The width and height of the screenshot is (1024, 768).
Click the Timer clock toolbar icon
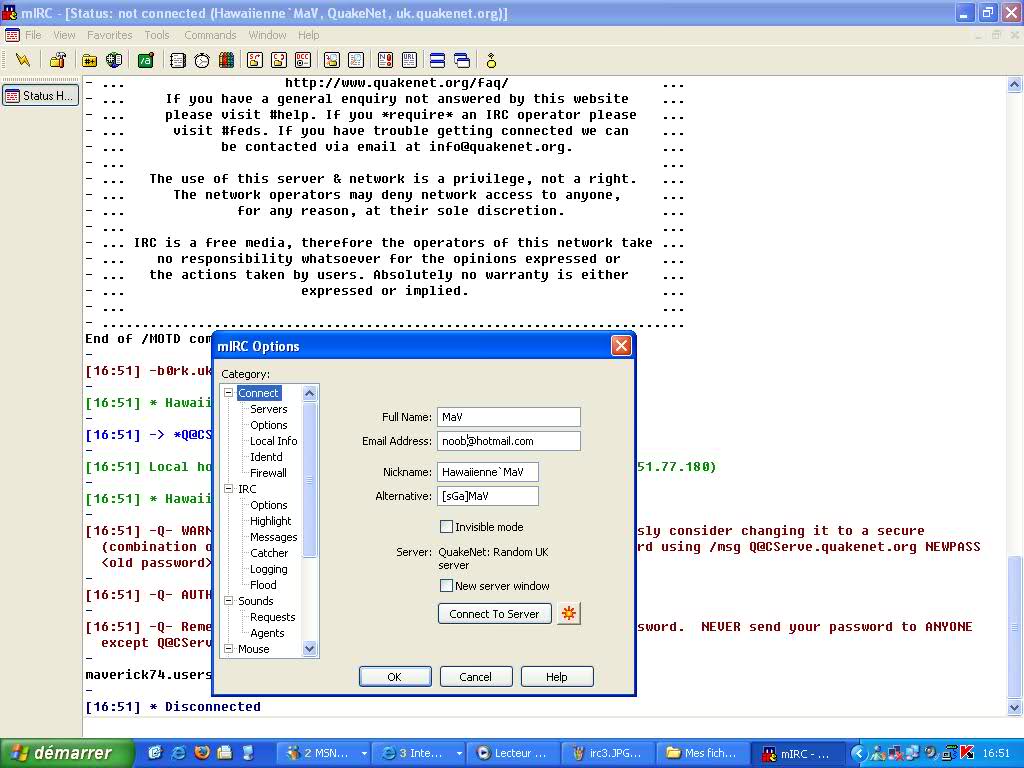tap(202, 61)
